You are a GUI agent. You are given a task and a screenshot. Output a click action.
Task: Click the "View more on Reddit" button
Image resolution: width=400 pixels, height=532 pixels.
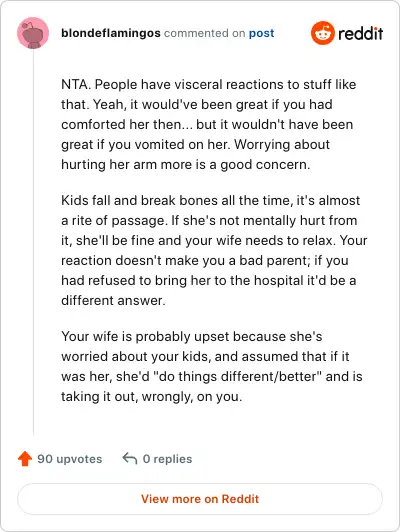click(x=200, y=499)
